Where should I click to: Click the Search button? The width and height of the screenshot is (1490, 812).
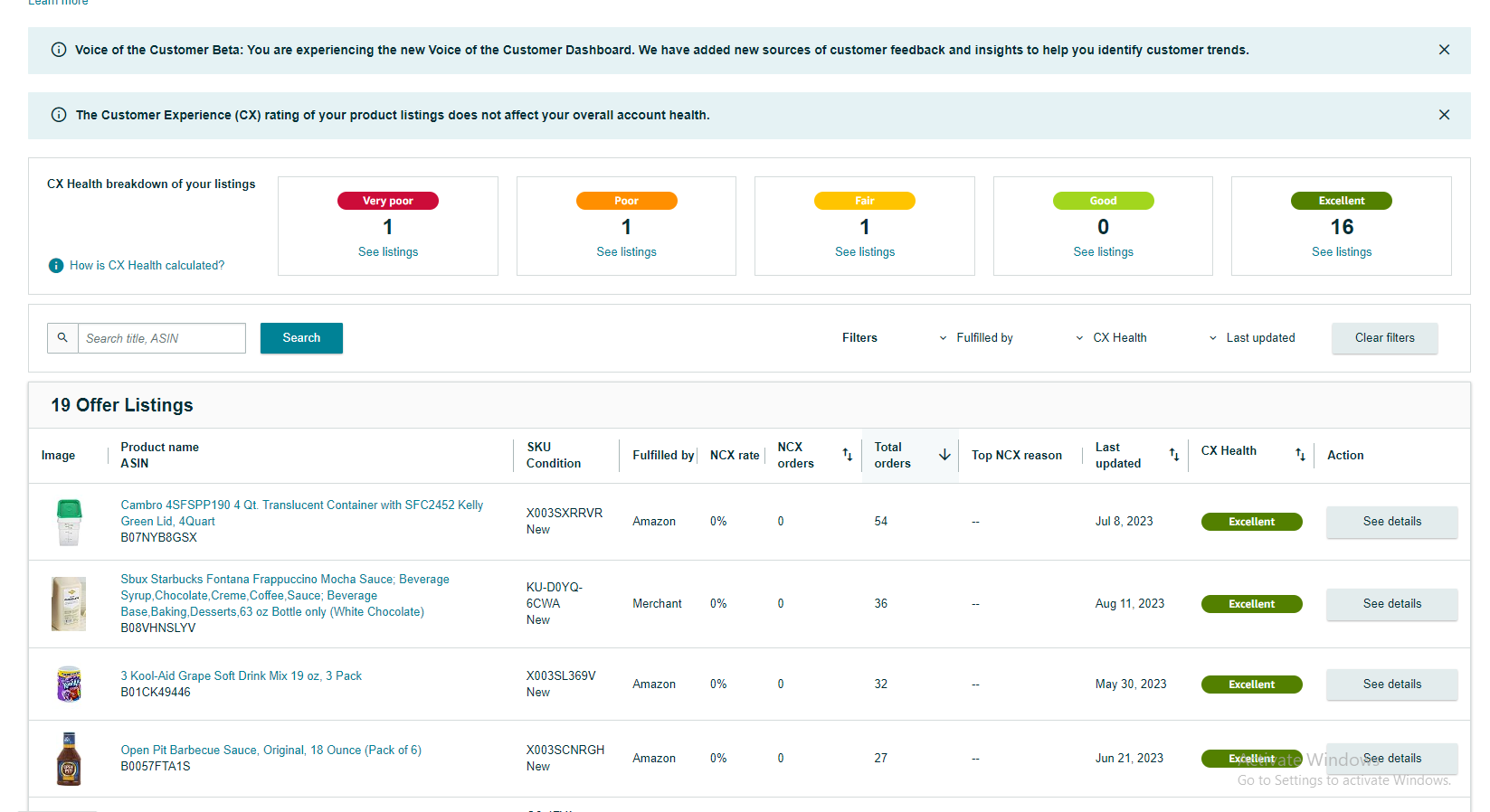[x=301, y=338]
